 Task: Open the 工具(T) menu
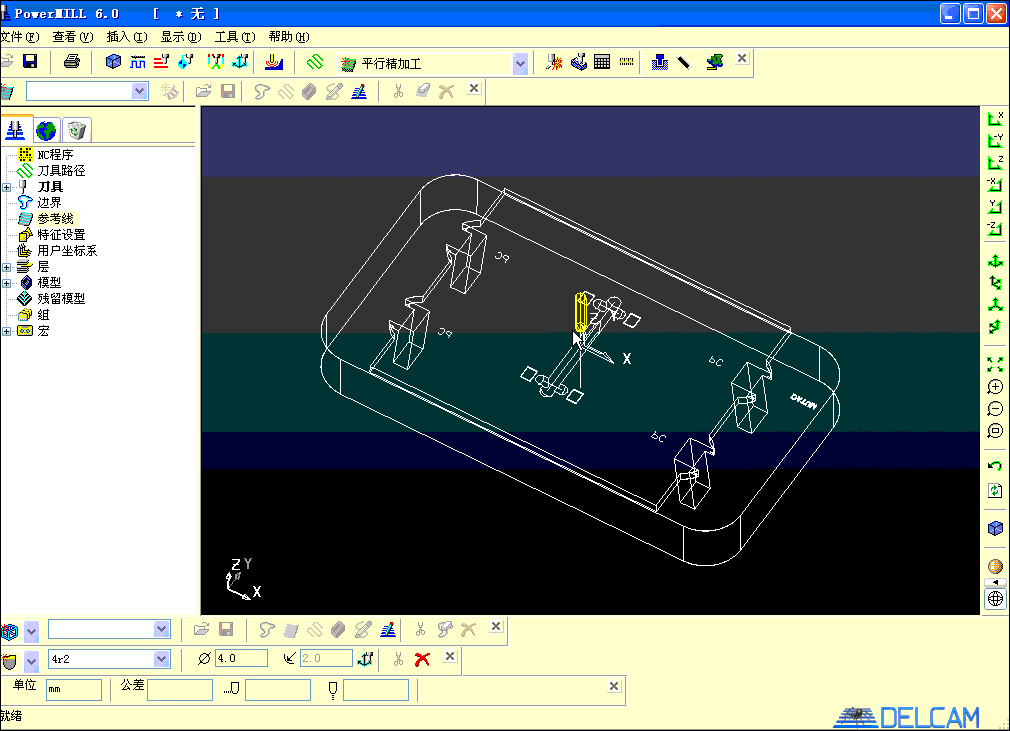[x=235, y=37]
